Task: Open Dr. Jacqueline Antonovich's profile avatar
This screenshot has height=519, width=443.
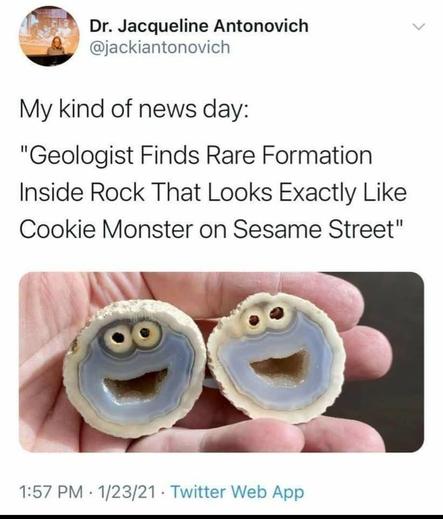Action: pos(50,36)
